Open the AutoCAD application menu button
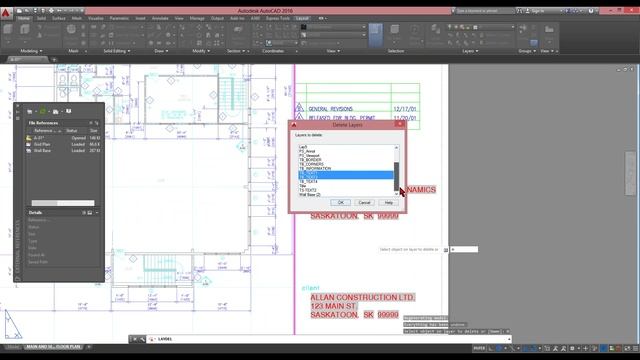This screenshot has width=640, height=360. click(6, 13)
